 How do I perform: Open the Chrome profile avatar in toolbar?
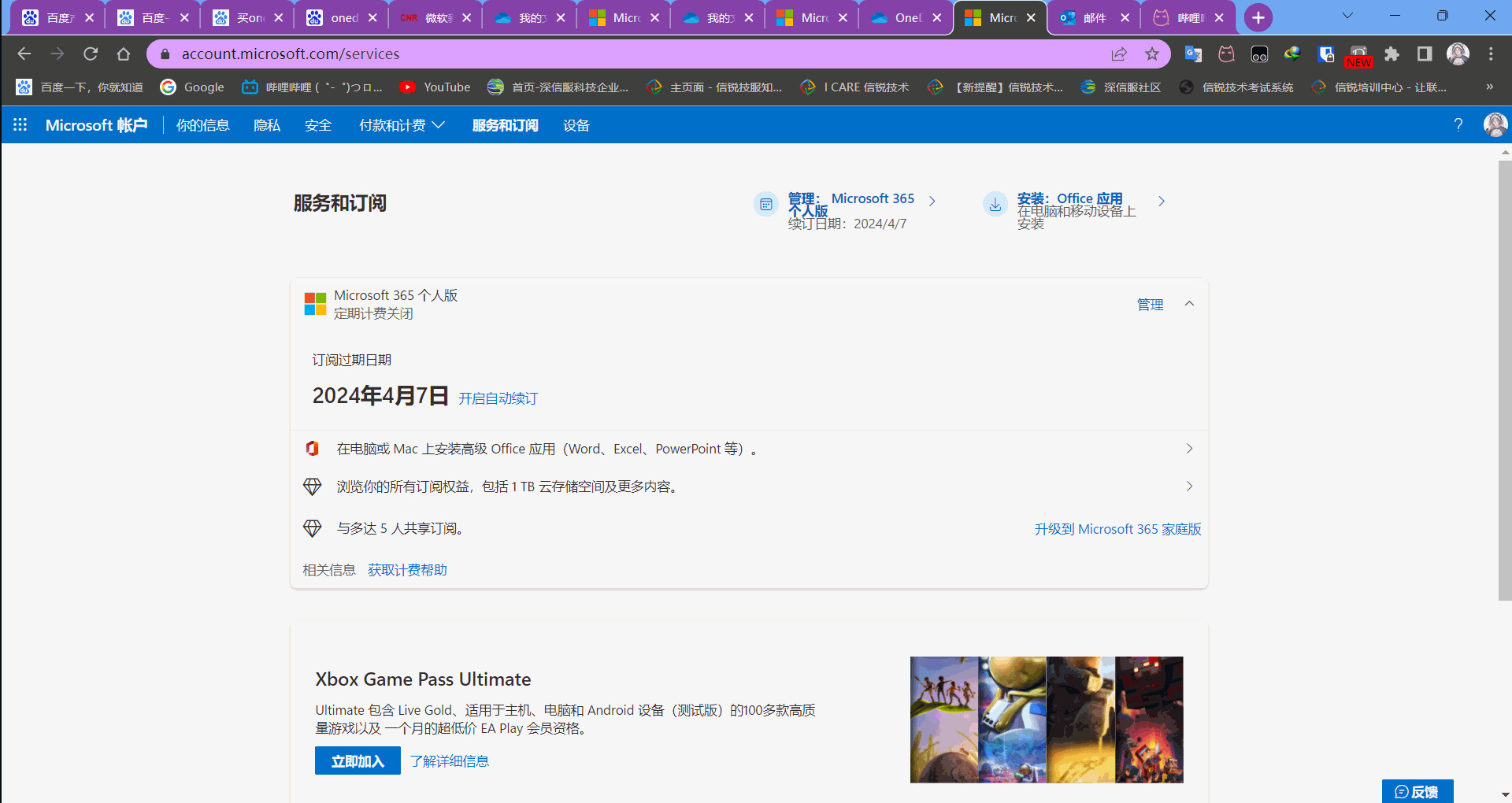coord(1458,54)
